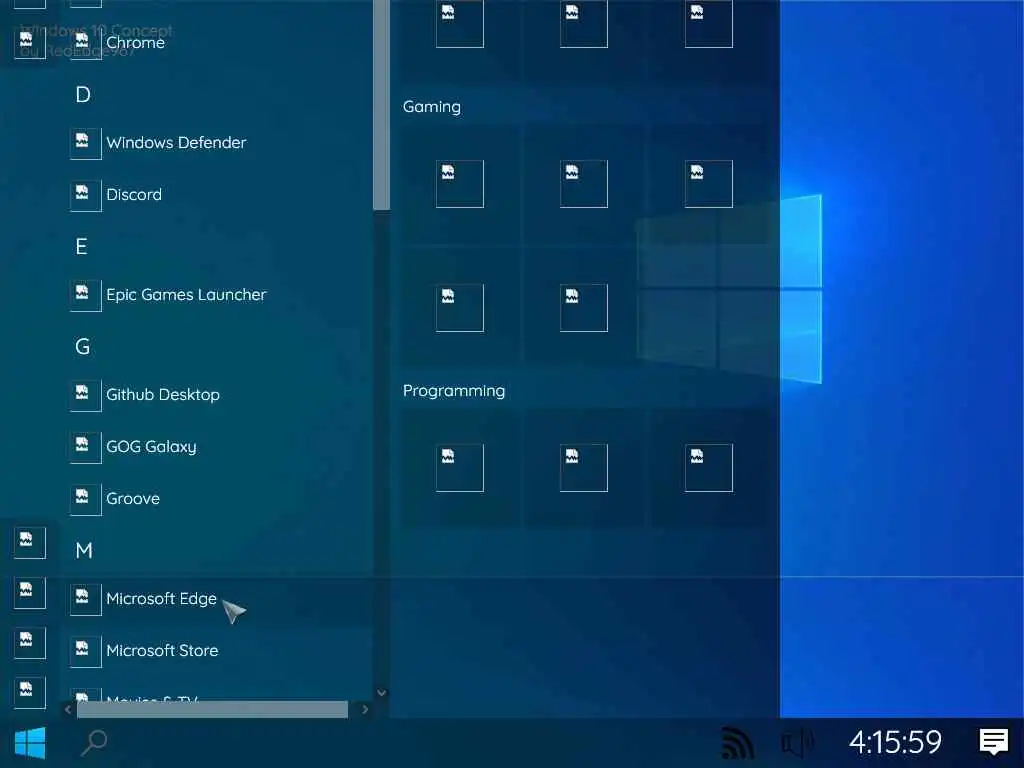Open first tile directly under Gaming header
Screen dimensions: 1024x768
click(460, 184)
